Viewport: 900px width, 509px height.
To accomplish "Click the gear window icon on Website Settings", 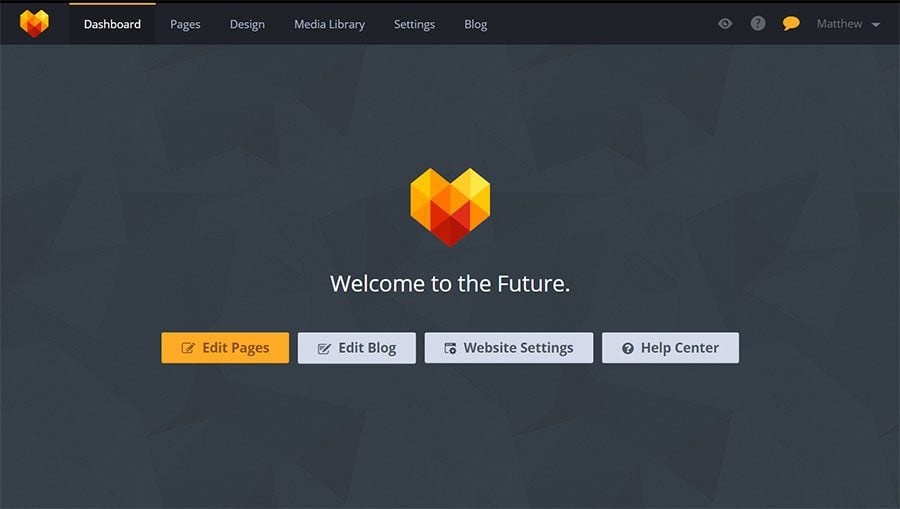I will [451, 348].
